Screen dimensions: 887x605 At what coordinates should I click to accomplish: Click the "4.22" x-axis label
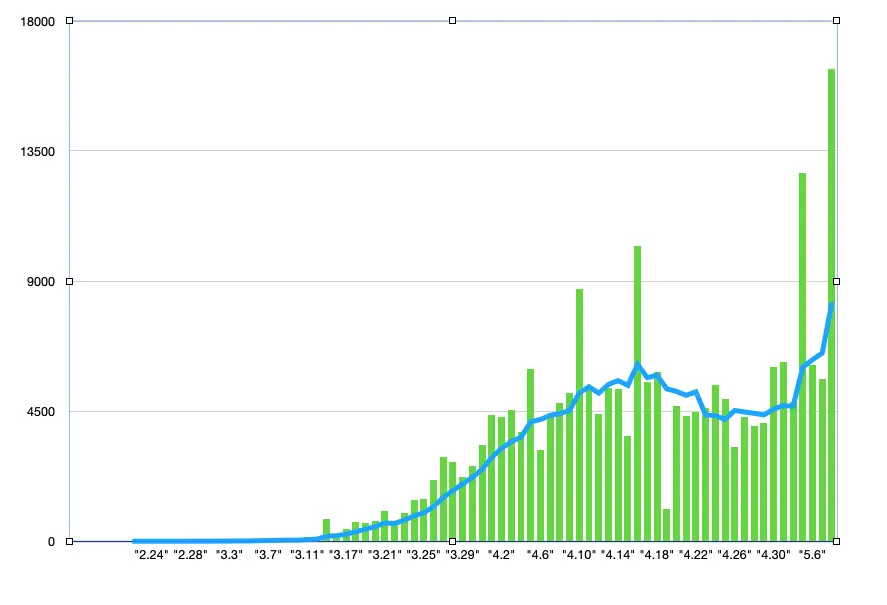[695, 554]
